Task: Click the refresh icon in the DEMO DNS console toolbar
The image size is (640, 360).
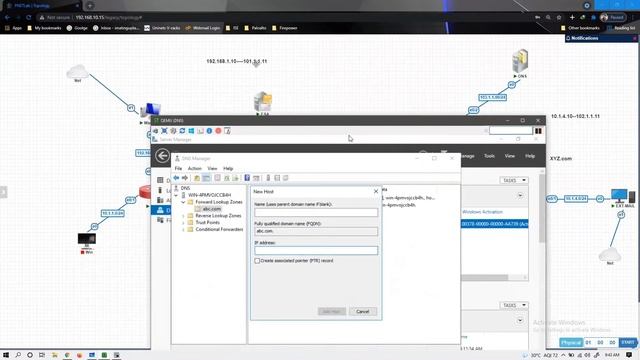Action: click(x=182, y=131)
